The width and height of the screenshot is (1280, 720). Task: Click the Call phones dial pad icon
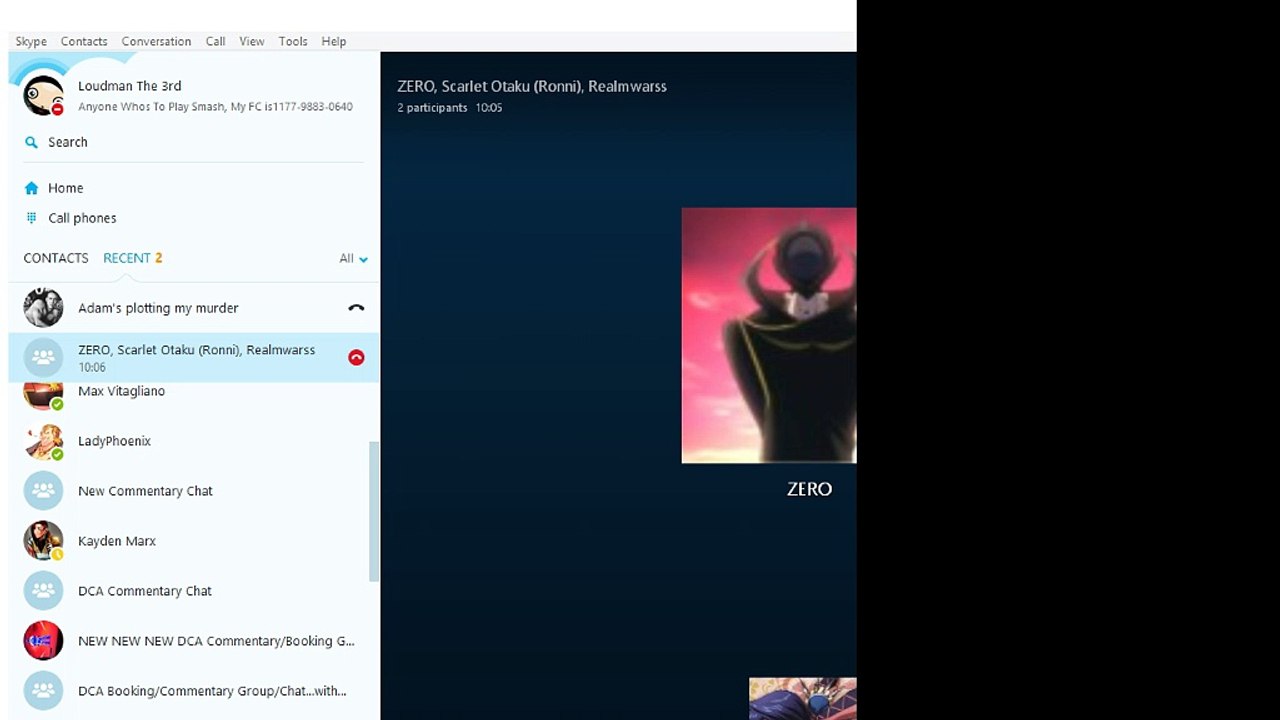click(31, 218)
